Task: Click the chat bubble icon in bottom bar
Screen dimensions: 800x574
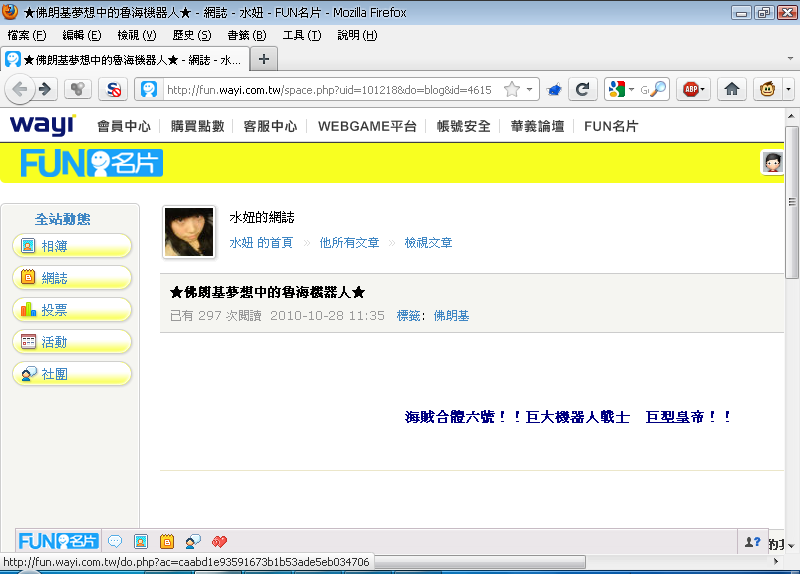Action: pyautogui.click(x=115, y=541)
